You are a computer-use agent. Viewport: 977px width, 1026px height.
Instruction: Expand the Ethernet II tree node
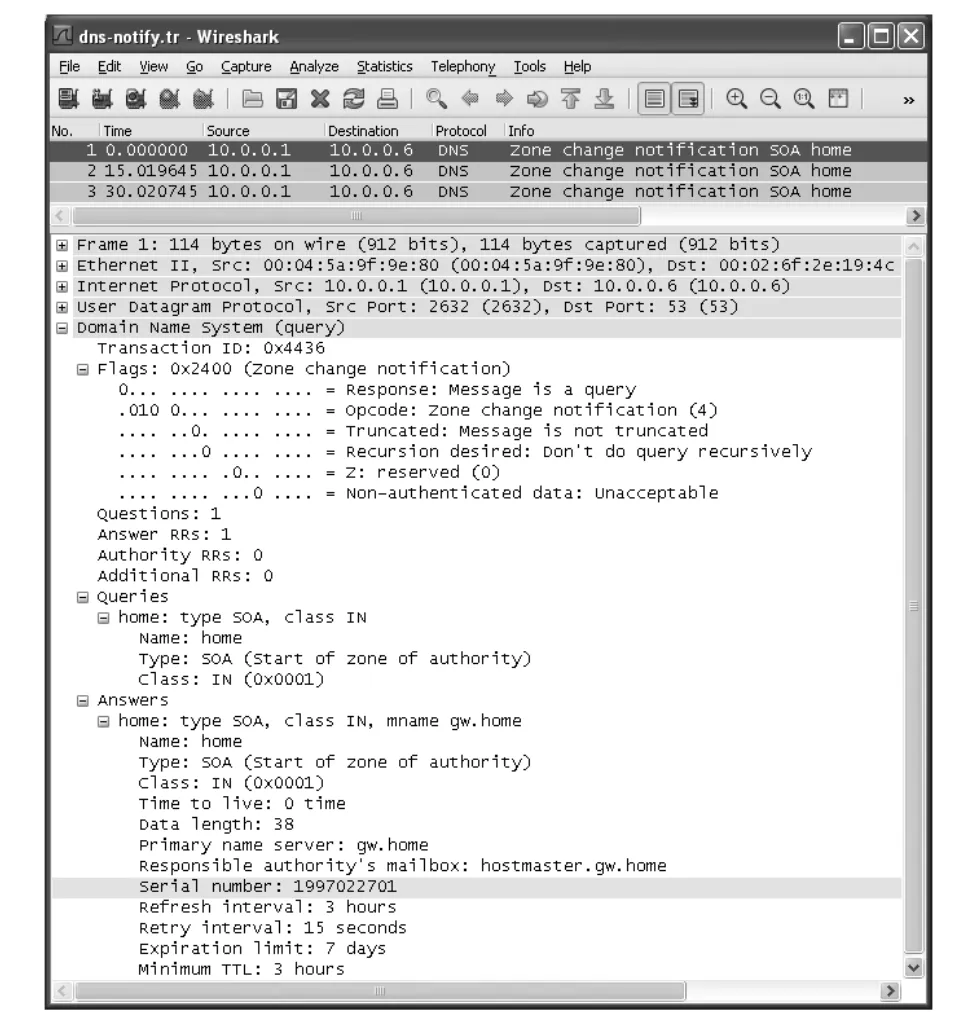coord(62,266)
